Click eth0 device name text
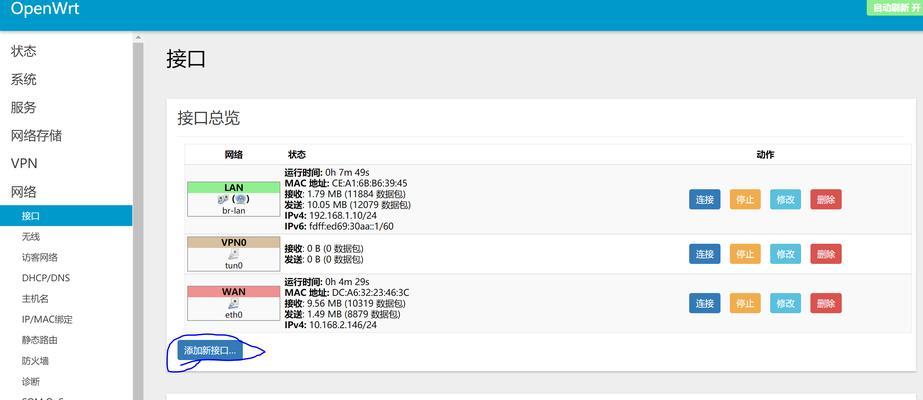Screen dimensions: 923x400 (x=234, y=315)
